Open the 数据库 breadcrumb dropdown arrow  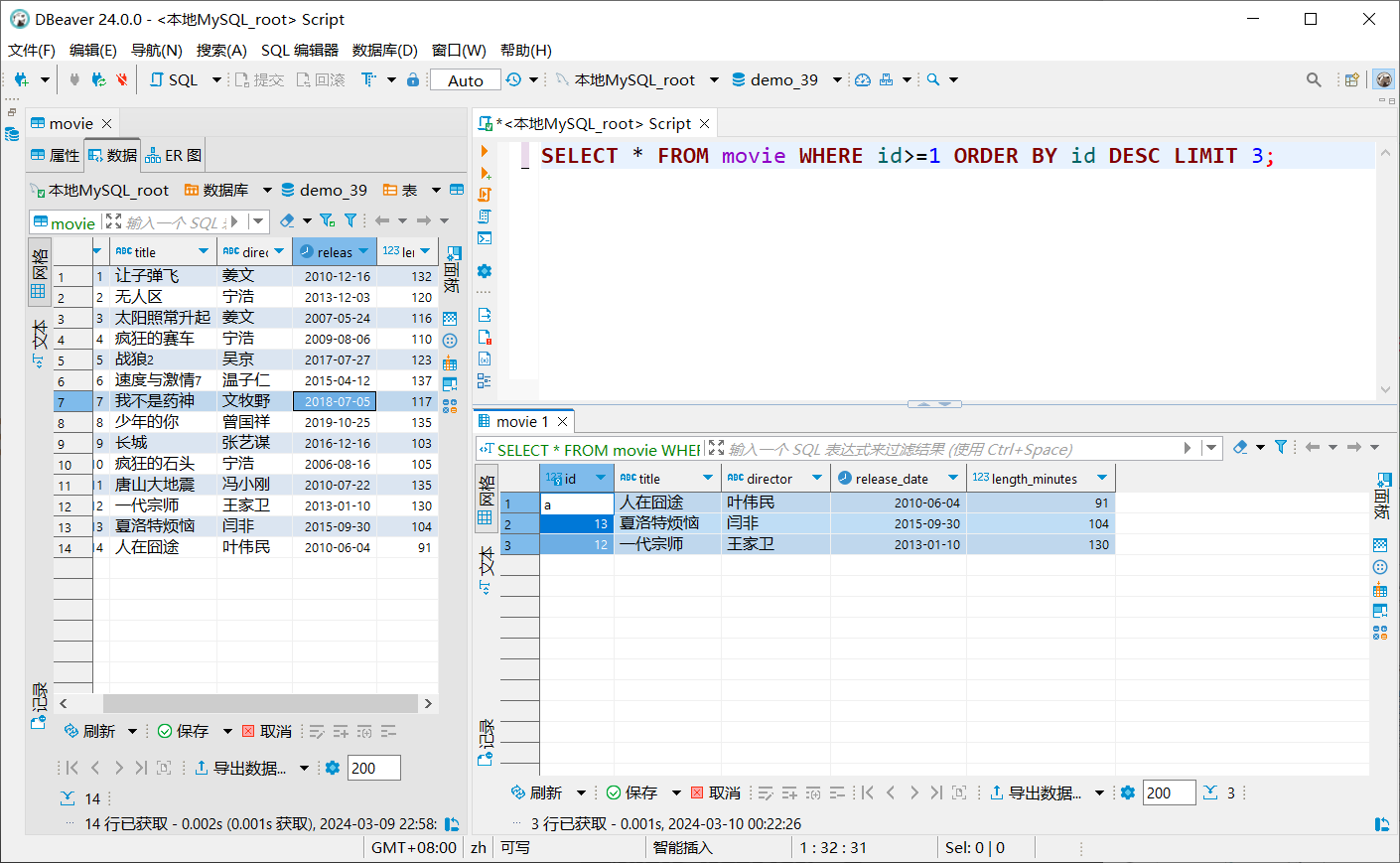(267, 190)
